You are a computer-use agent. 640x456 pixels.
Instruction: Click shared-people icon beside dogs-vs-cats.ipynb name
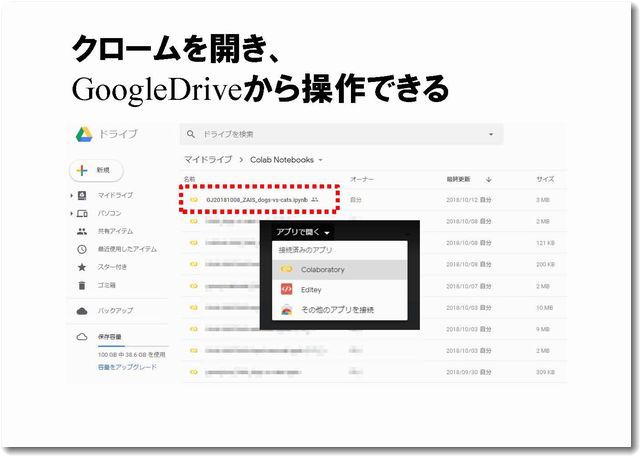click(315, 200)
